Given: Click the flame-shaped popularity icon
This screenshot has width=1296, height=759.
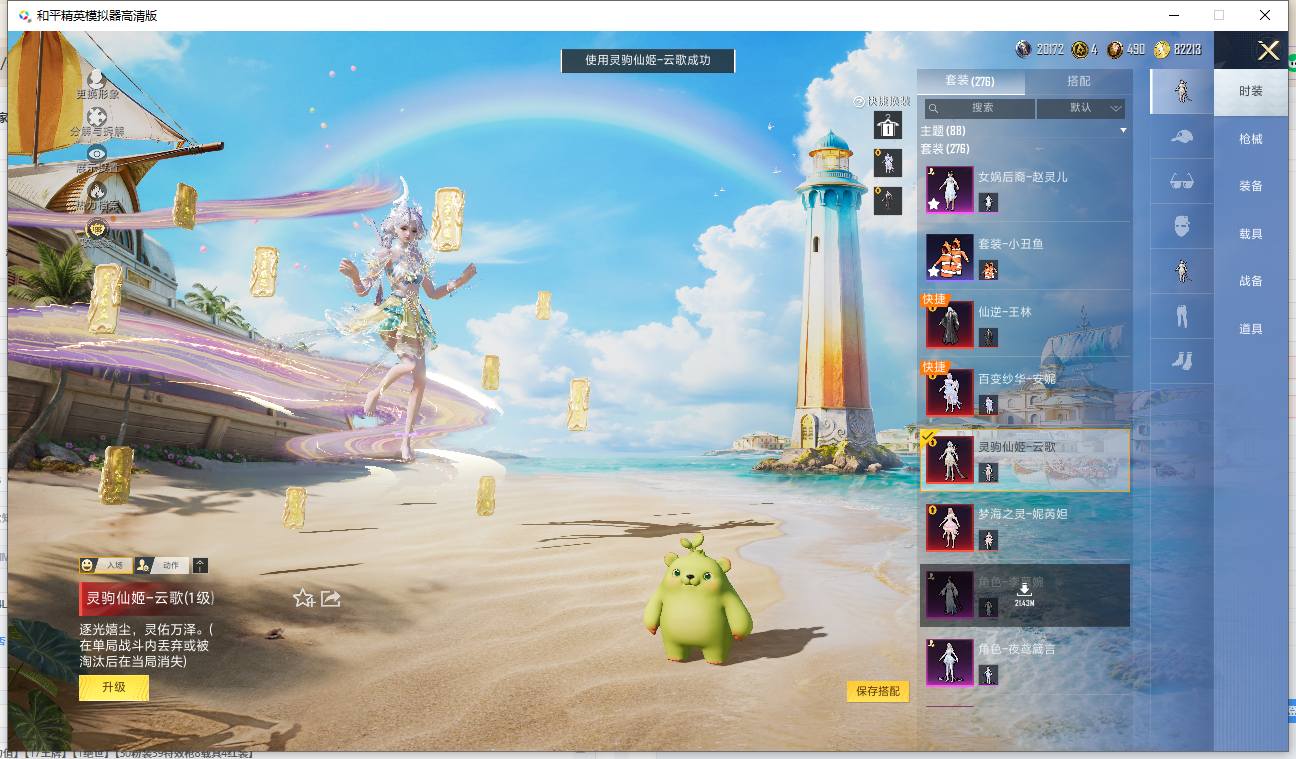Looking at the screenshot, I should [97, 191].
